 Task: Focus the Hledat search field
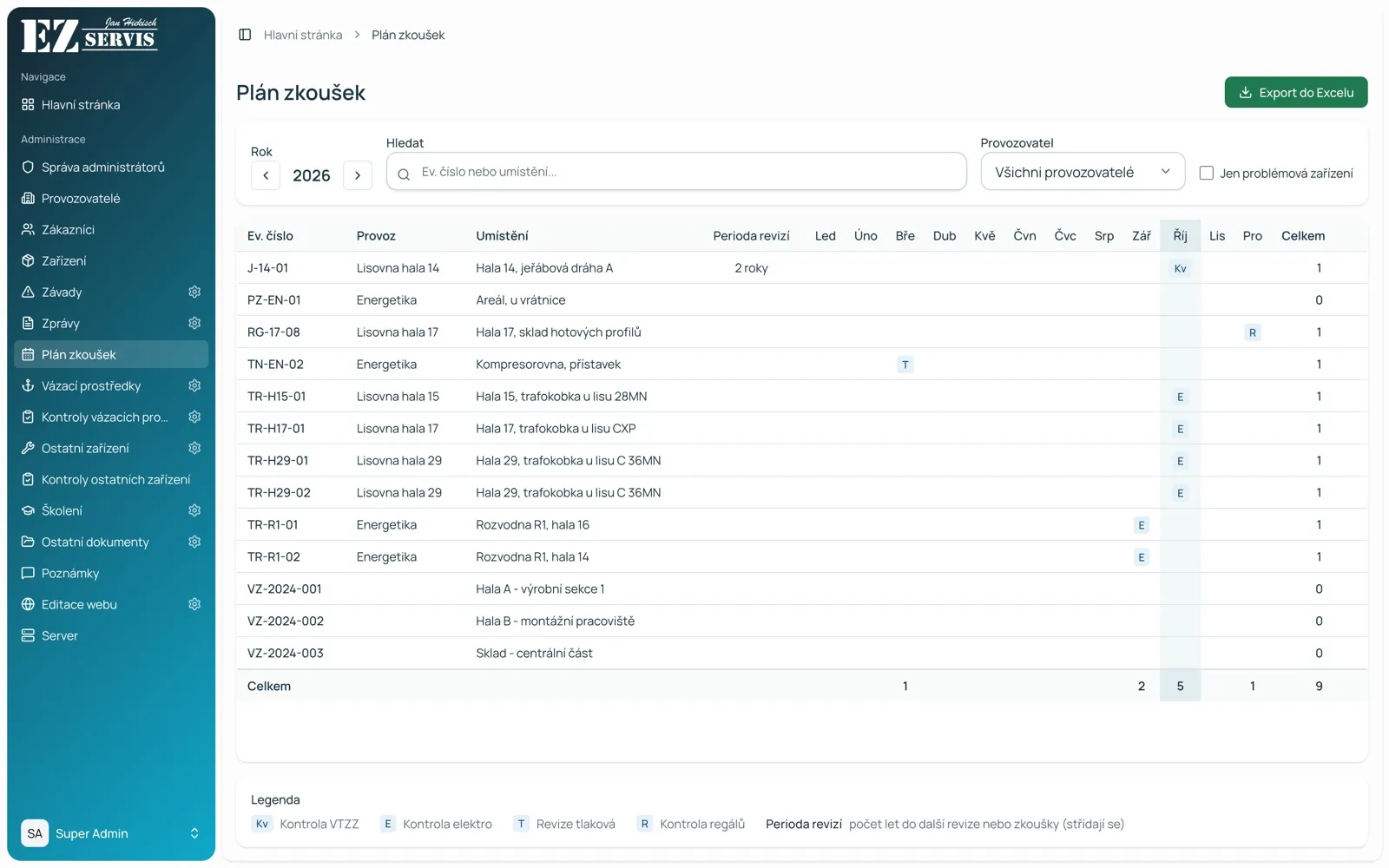(x=676, y=172)
